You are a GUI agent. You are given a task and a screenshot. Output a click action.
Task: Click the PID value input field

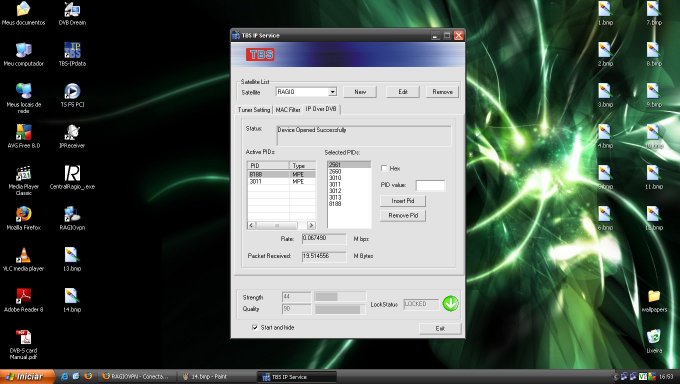tap(430, 185)
